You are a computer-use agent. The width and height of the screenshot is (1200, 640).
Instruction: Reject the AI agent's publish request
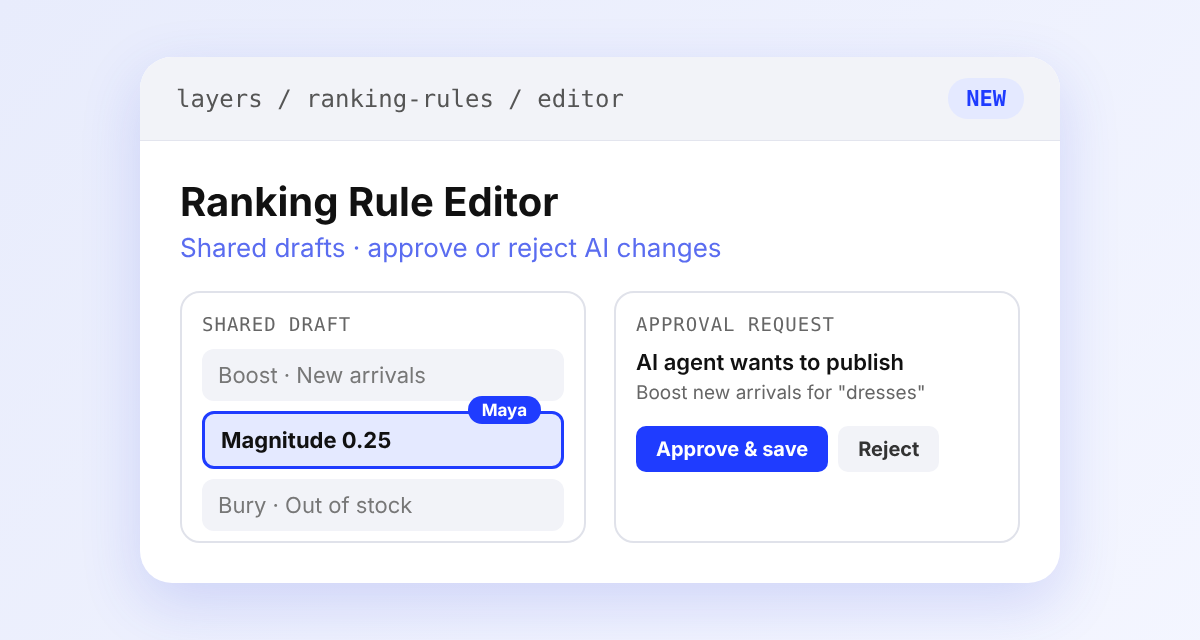tap(888, 449)
